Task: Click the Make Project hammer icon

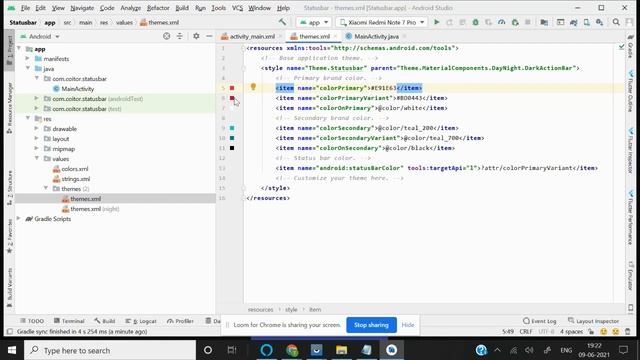Action: pyautogui.click(x=282, y=22)
